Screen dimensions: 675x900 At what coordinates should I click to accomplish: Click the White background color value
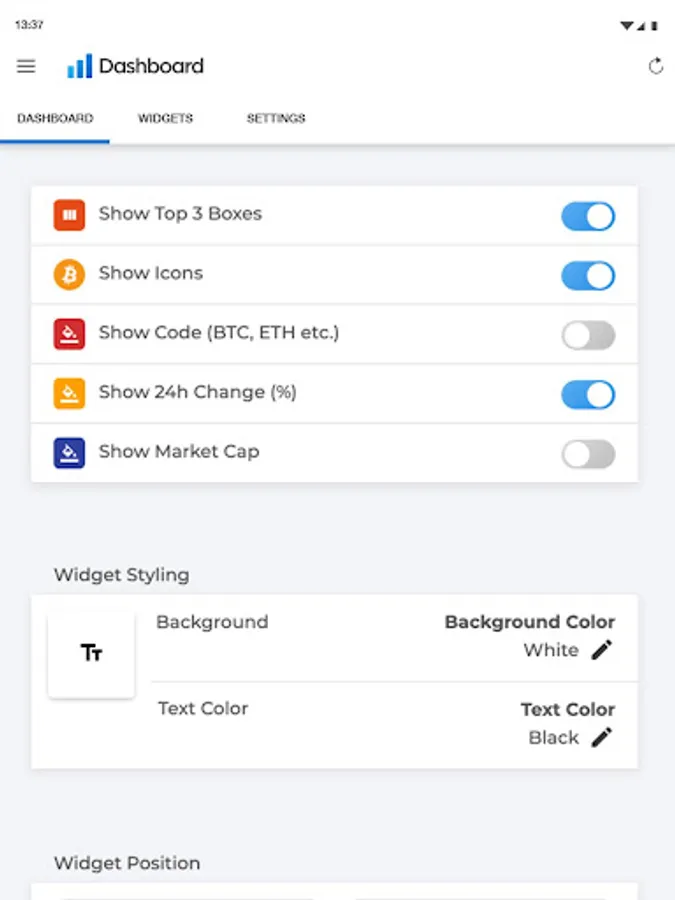(551, 650)
